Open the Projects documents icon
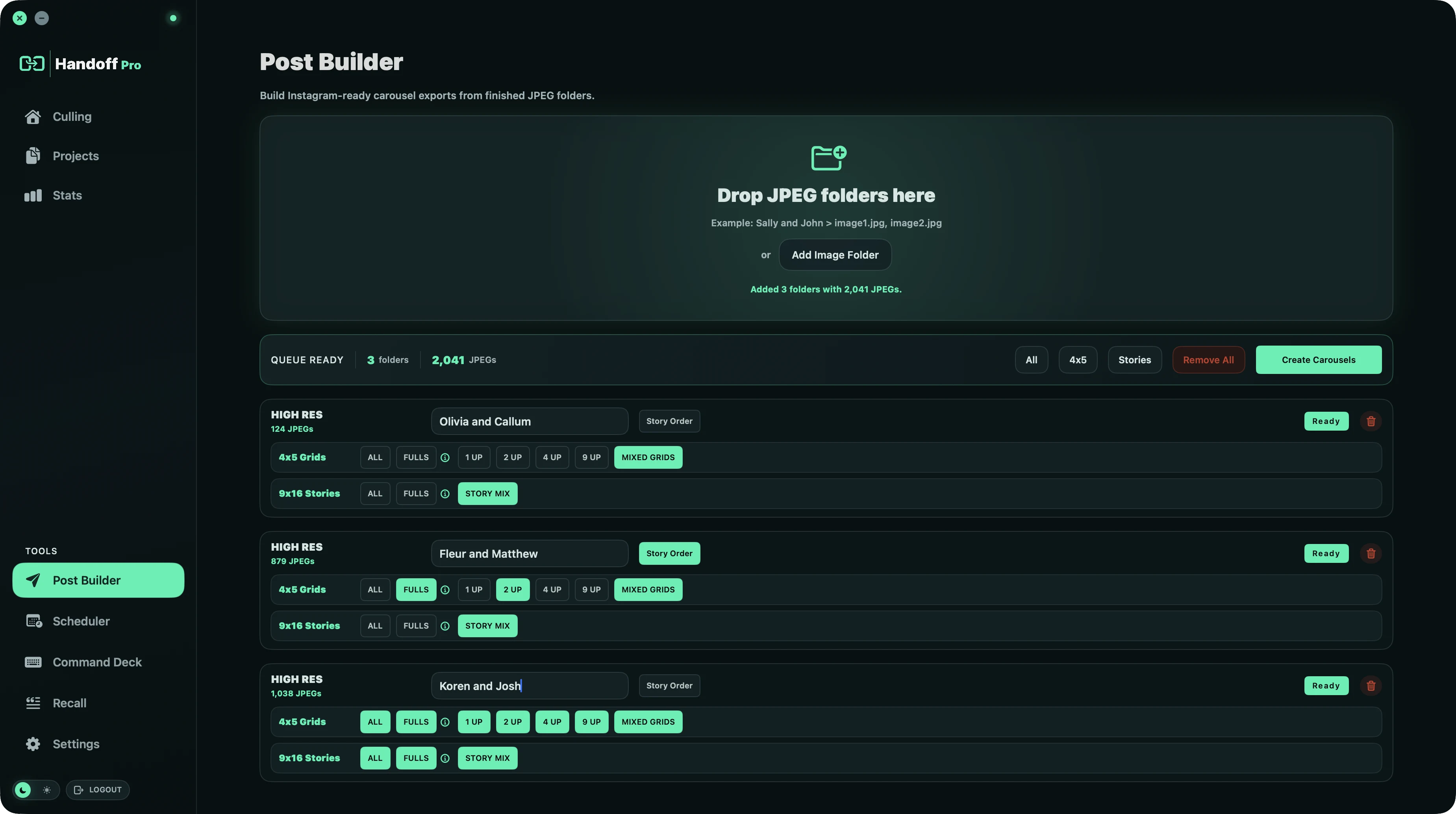Viewport: 1456px width, 814px height. point(33,156)
